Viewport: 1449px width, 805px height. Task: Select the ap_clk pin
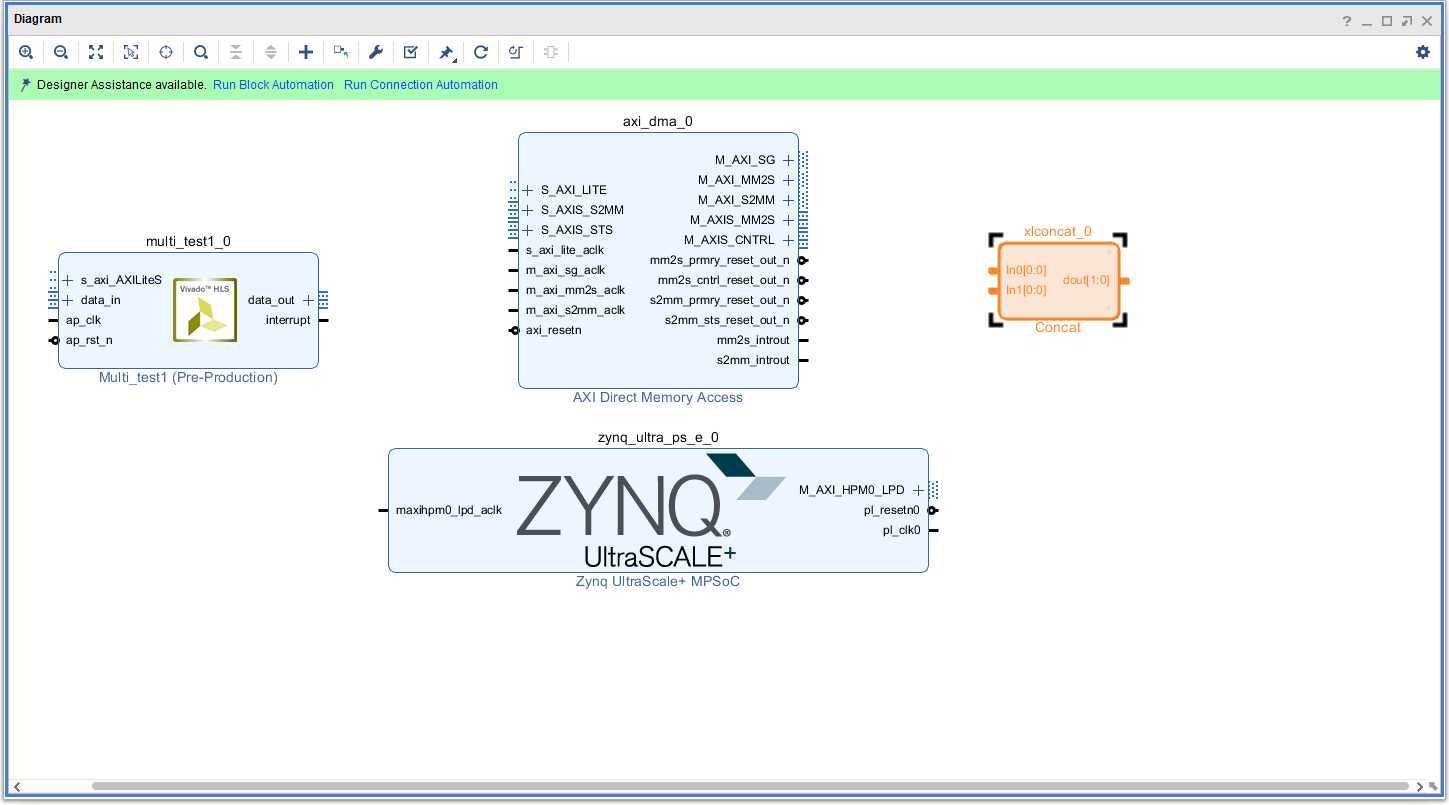pos(83,320)
